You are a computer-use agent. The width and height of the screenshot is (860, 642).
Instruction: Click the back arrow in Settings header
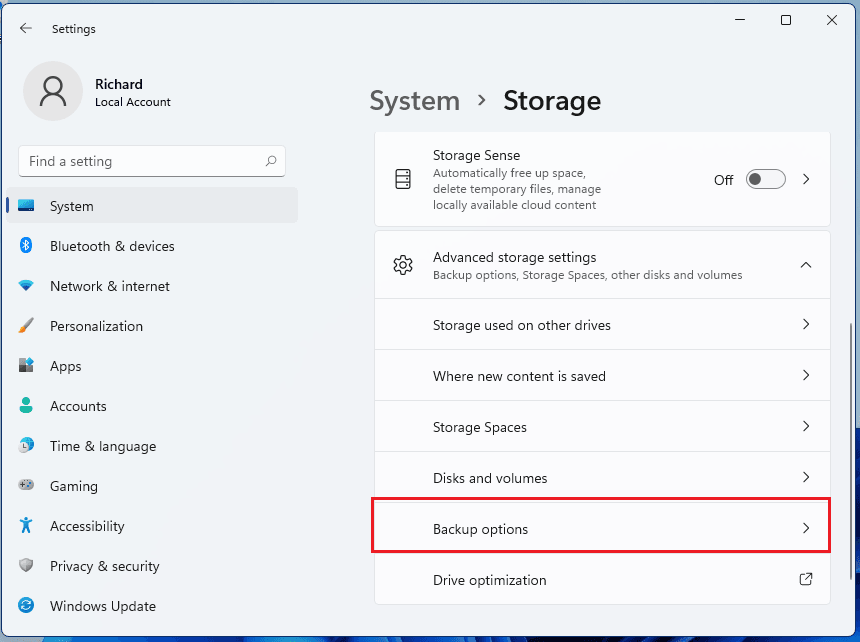click(26, 29)
